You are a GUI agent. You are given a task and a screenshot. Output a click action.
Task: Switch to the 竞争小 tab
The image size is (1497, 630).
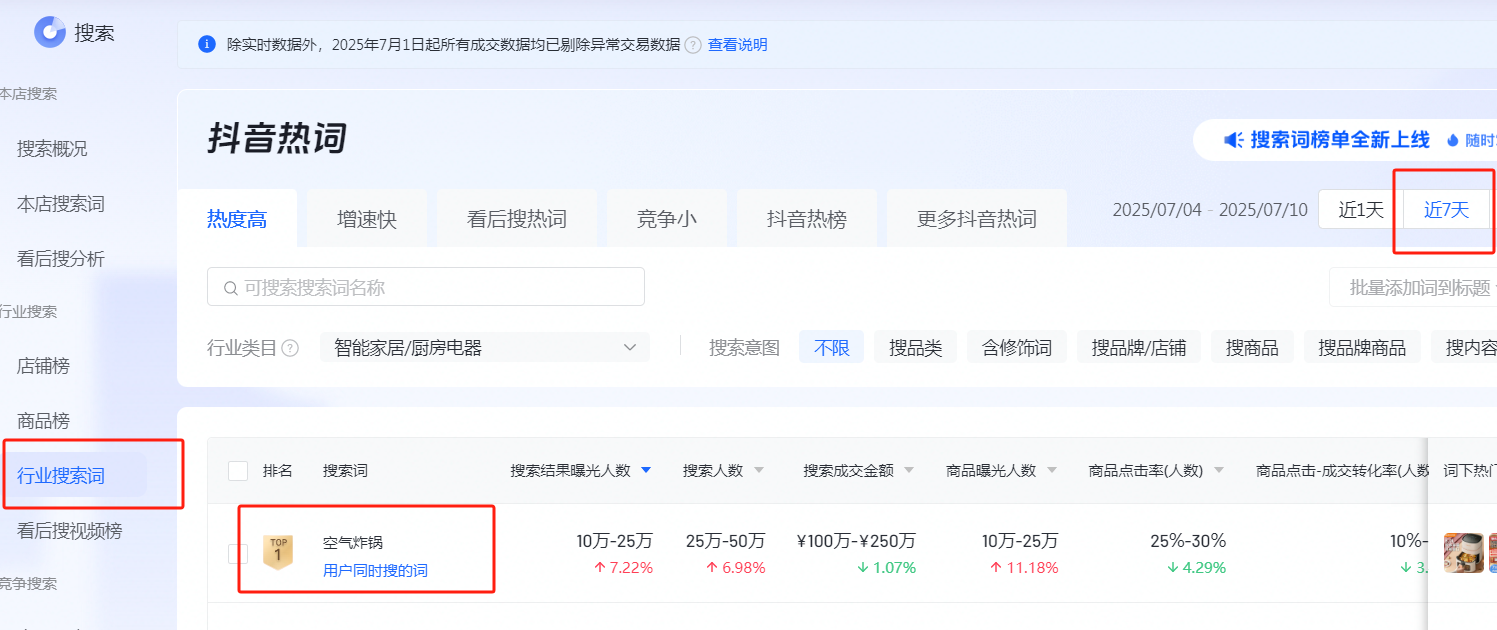click(x=667, y=219)
